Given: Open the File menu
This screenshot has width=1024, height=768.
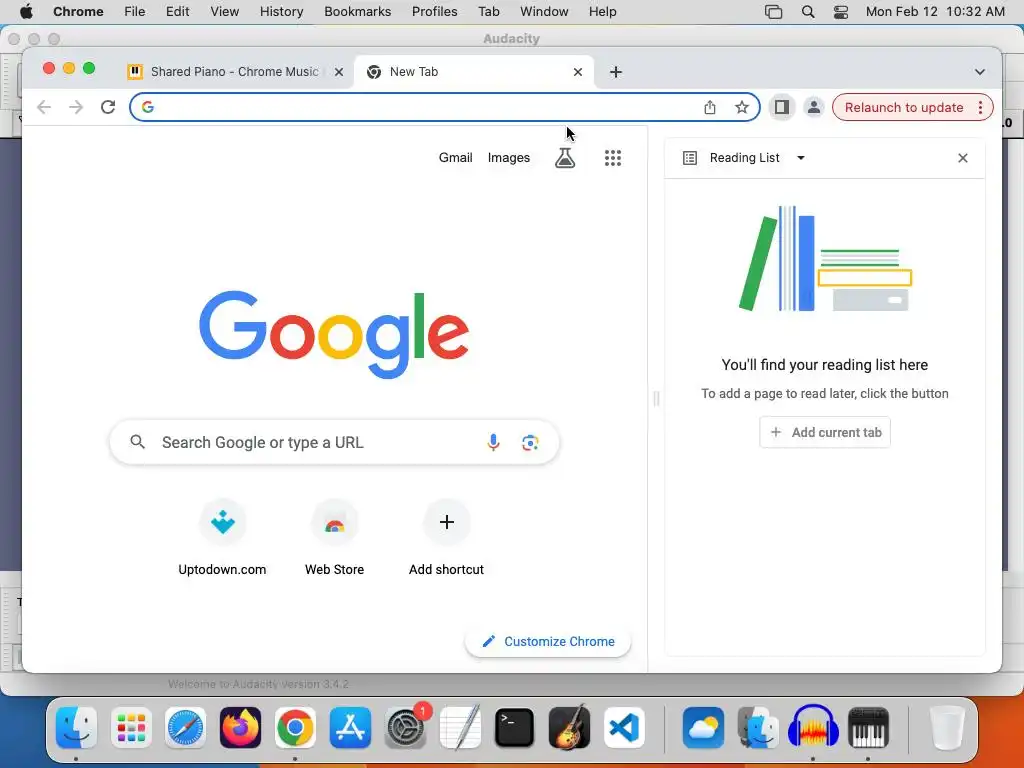Looking at the screenshot, I should 135,12.
